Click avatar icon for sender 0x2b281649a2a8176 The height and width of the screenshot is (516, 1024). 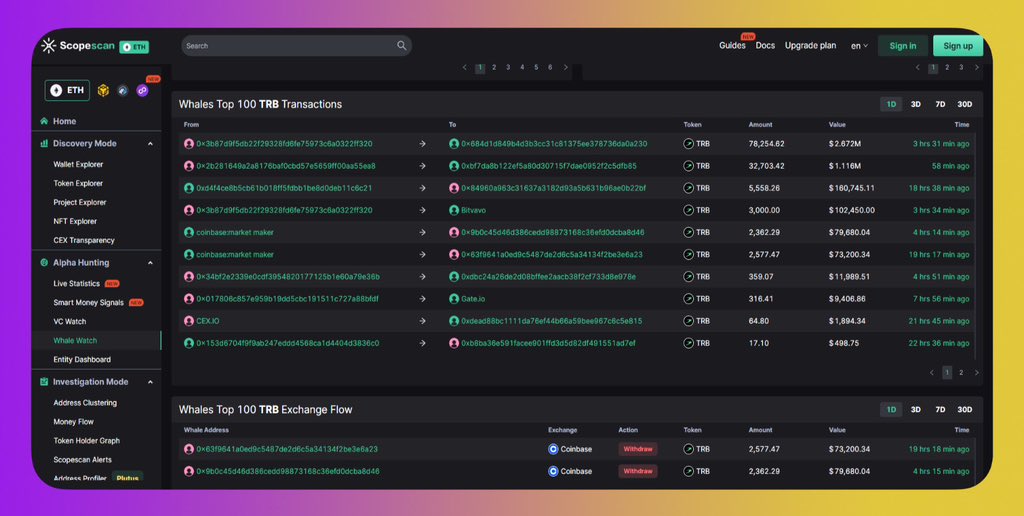pyautogui.click(x=189, y=166)
